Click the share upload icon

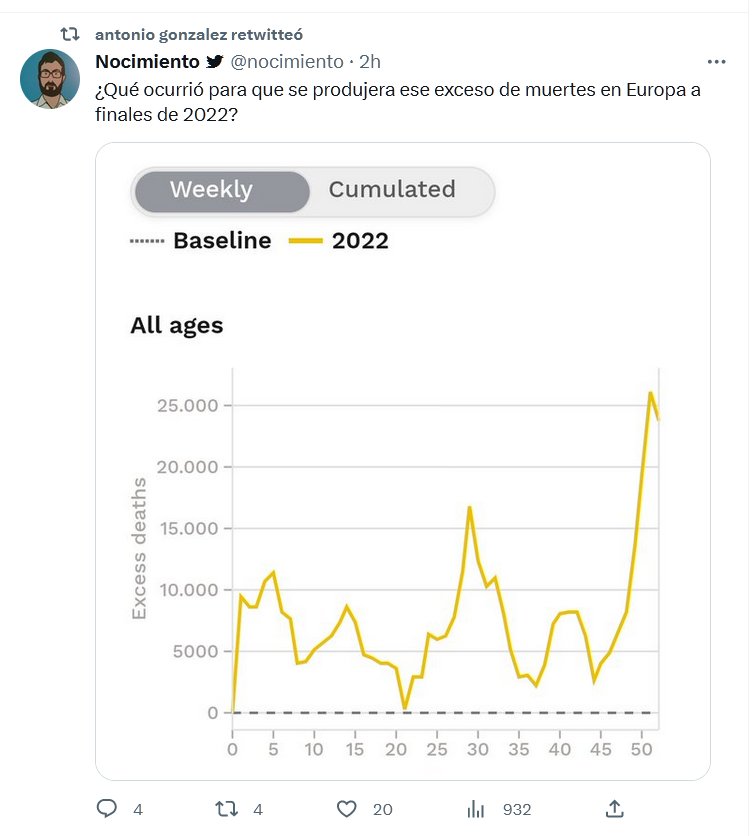point(616,808)
